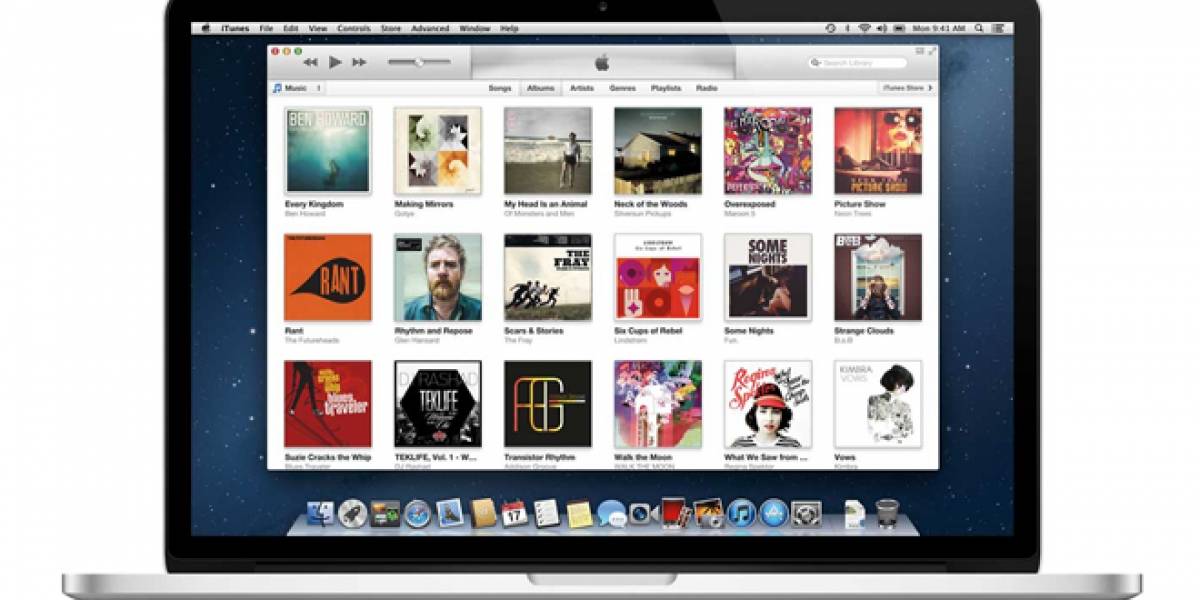Viewport: 1200px width, 600px height.
Task: Open Calendar icon showing 17
Action: coord(514,513)
